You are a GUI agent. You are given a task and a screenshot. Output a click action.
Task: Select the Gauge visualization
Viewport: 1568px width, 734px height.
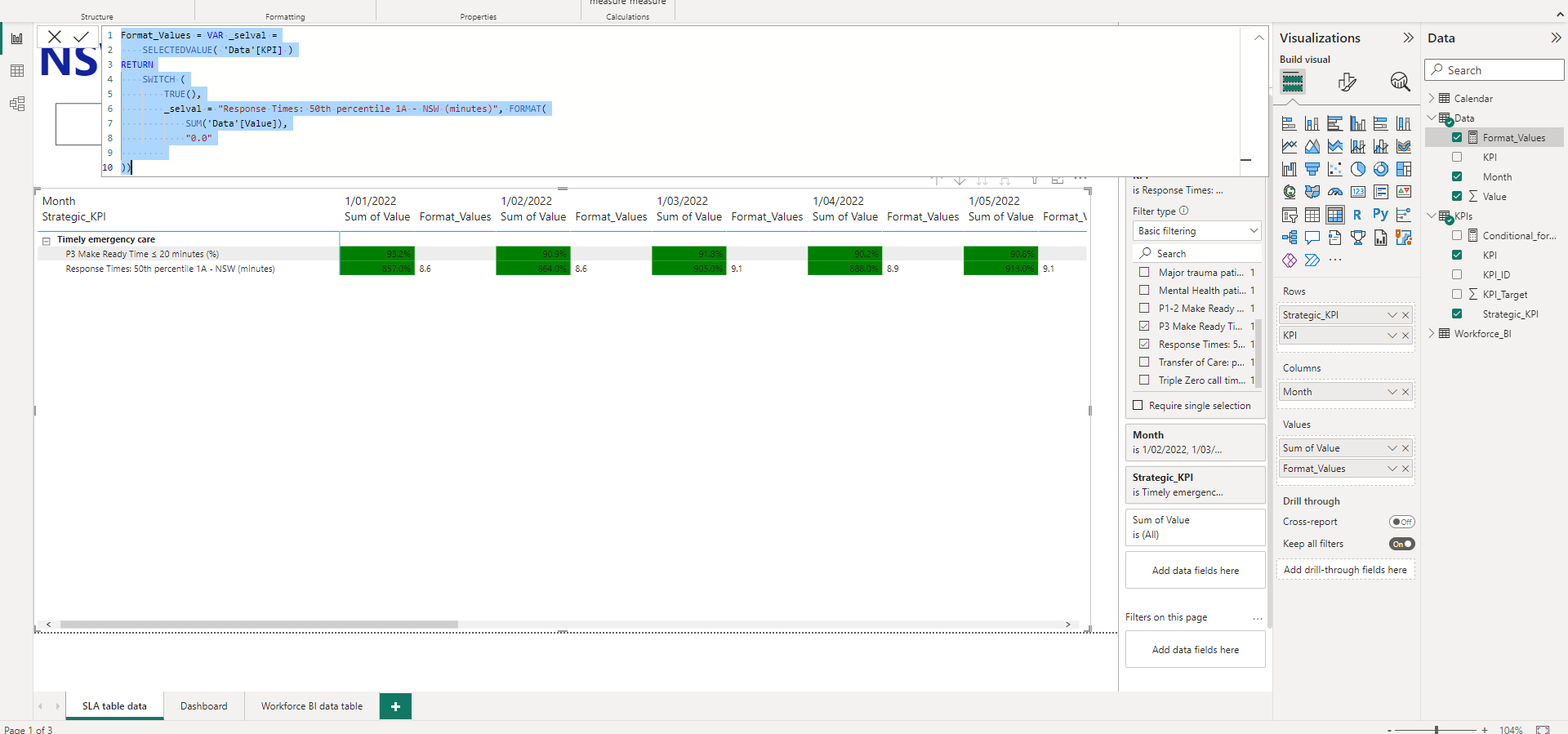[1335, 192]
